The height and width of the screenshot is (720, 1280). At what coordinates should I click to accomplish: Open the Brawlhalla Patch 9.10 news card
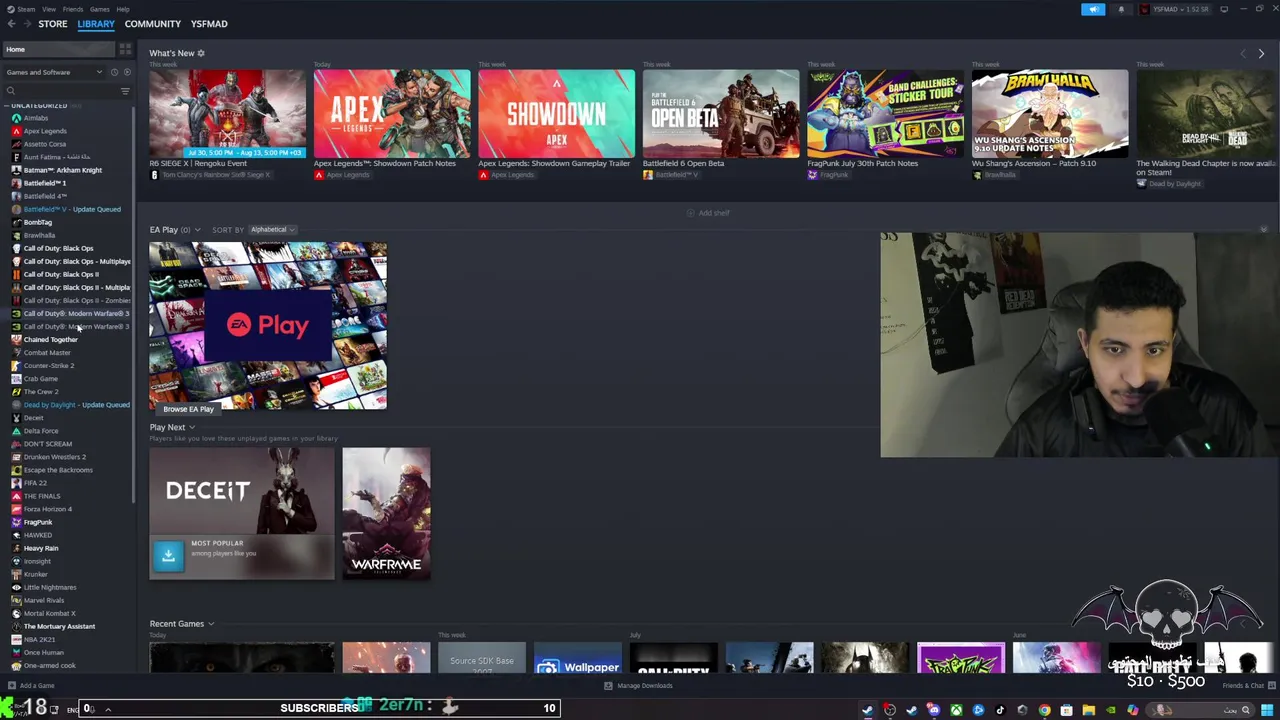pyautogui.click(x=1050, y=114)
